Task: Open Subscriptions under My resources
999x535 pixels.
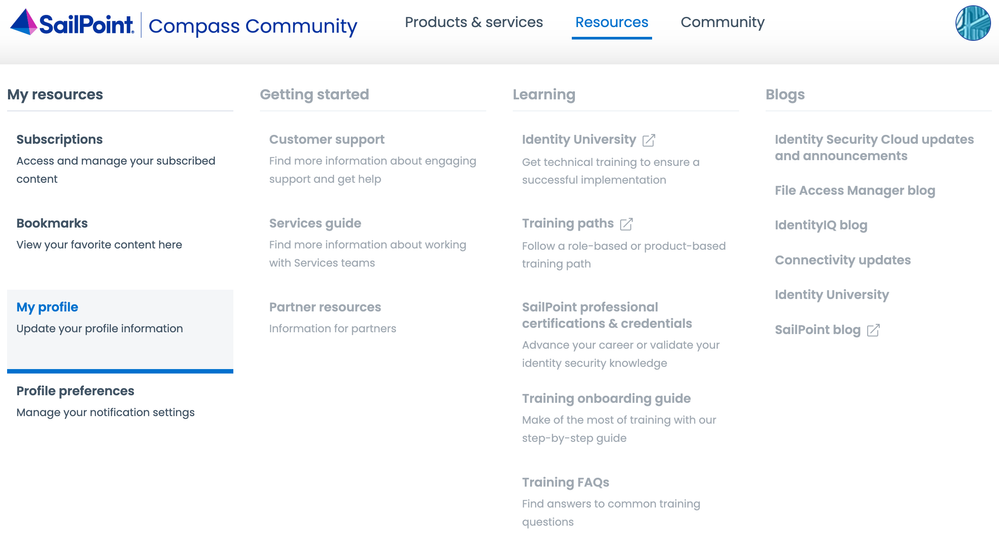Action: point(59,140)
